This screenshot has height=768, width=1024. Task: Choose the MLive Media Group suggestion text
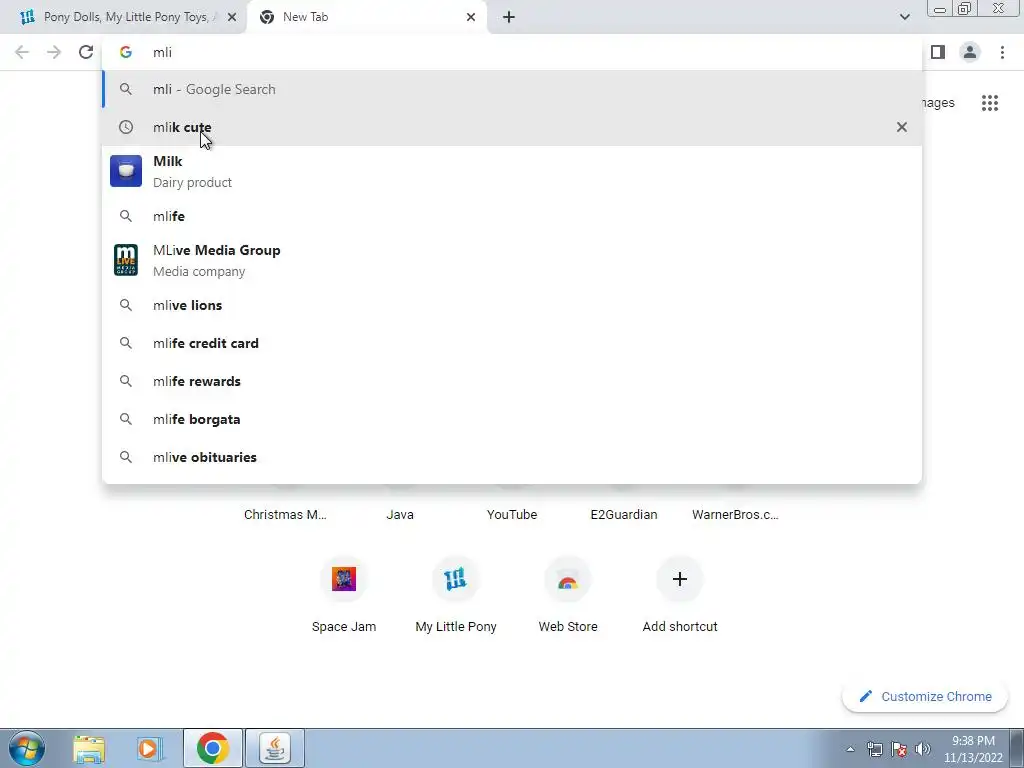point(217,260)
